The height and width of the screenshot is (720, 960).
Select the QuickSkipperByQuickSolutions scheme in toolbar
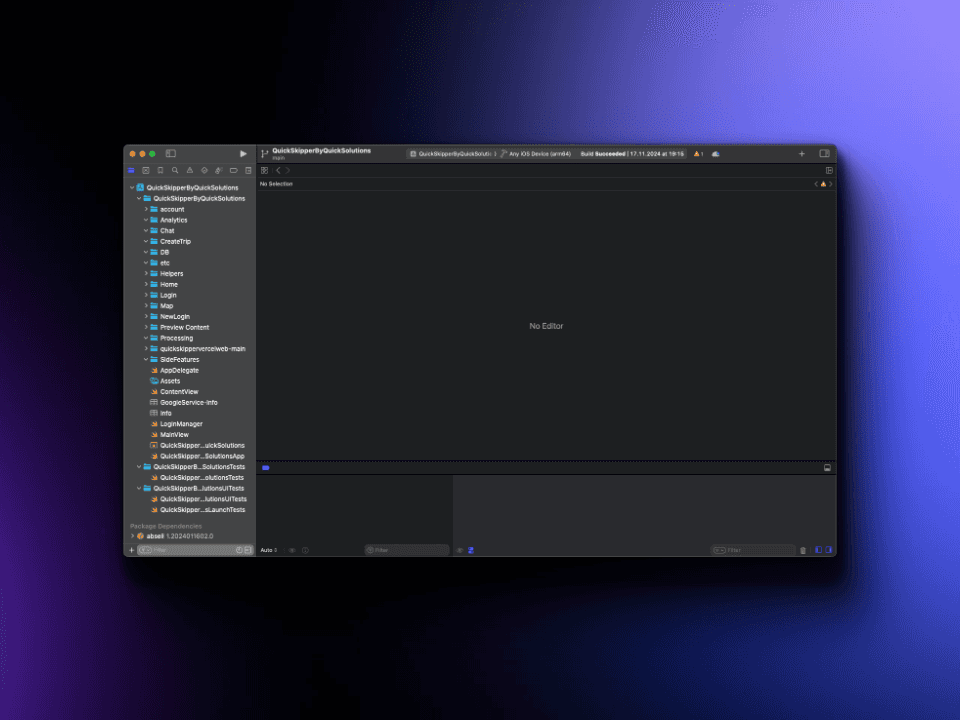pyautogui.click(x=452, y=154)
